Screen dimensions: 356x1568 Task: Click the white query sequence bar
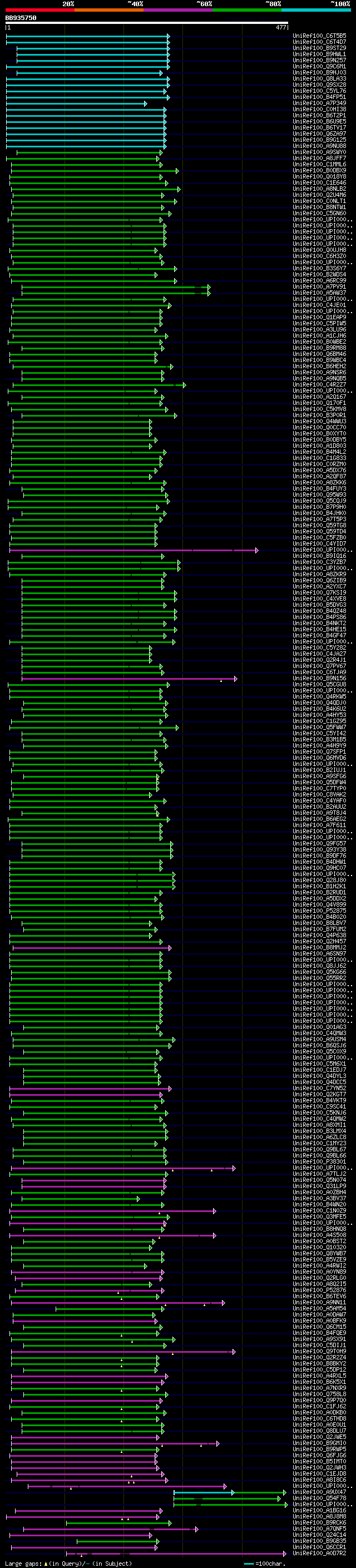[147, 23]
